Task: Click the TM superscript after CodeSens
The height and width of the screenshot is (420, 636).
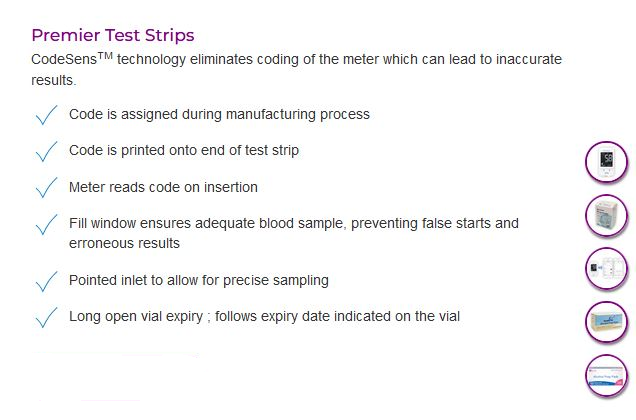Action: click(105, 56)
